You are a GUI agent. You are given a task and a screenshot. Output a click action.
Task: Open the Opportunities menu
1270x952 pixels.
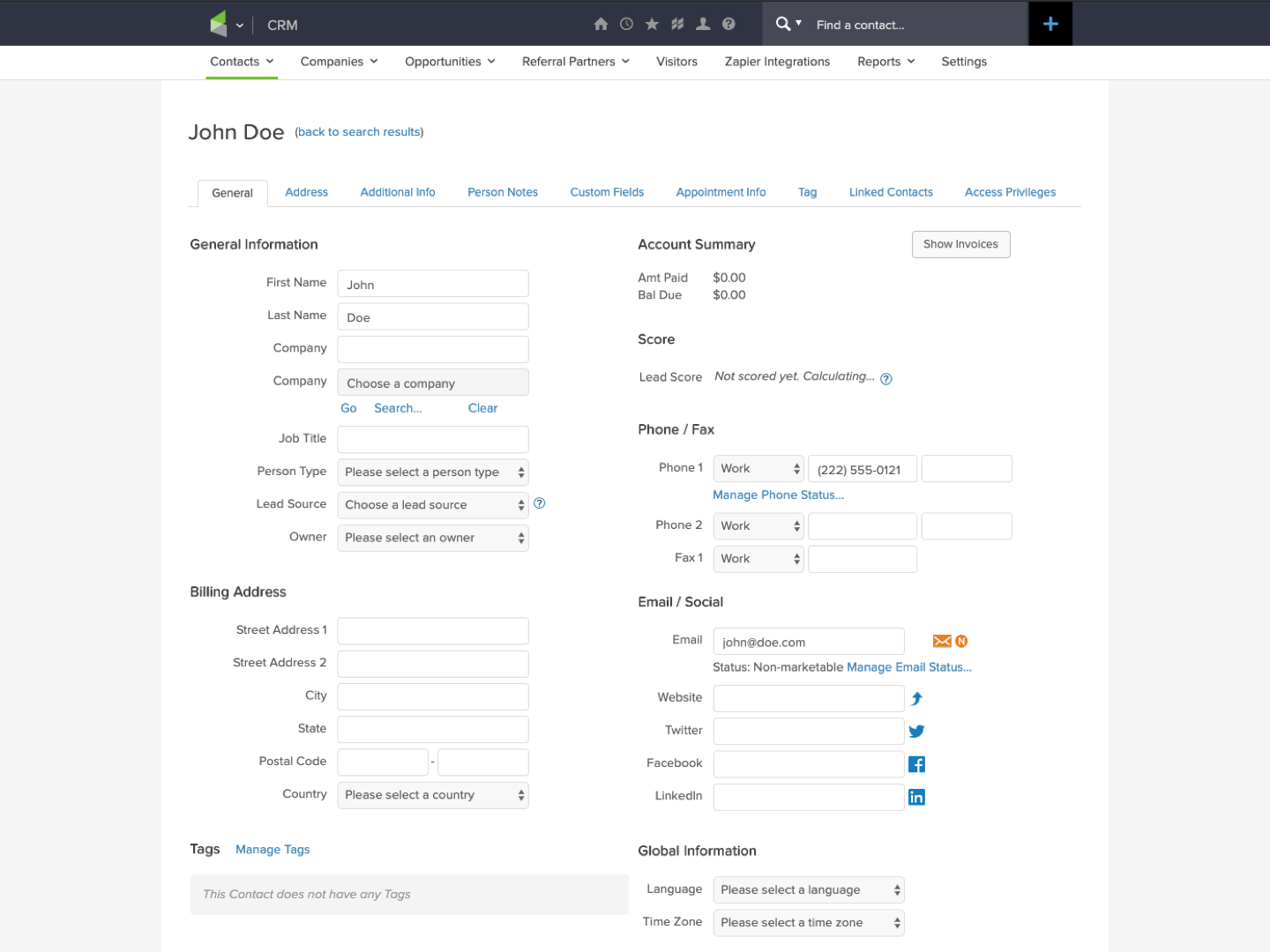click(450, 62)
